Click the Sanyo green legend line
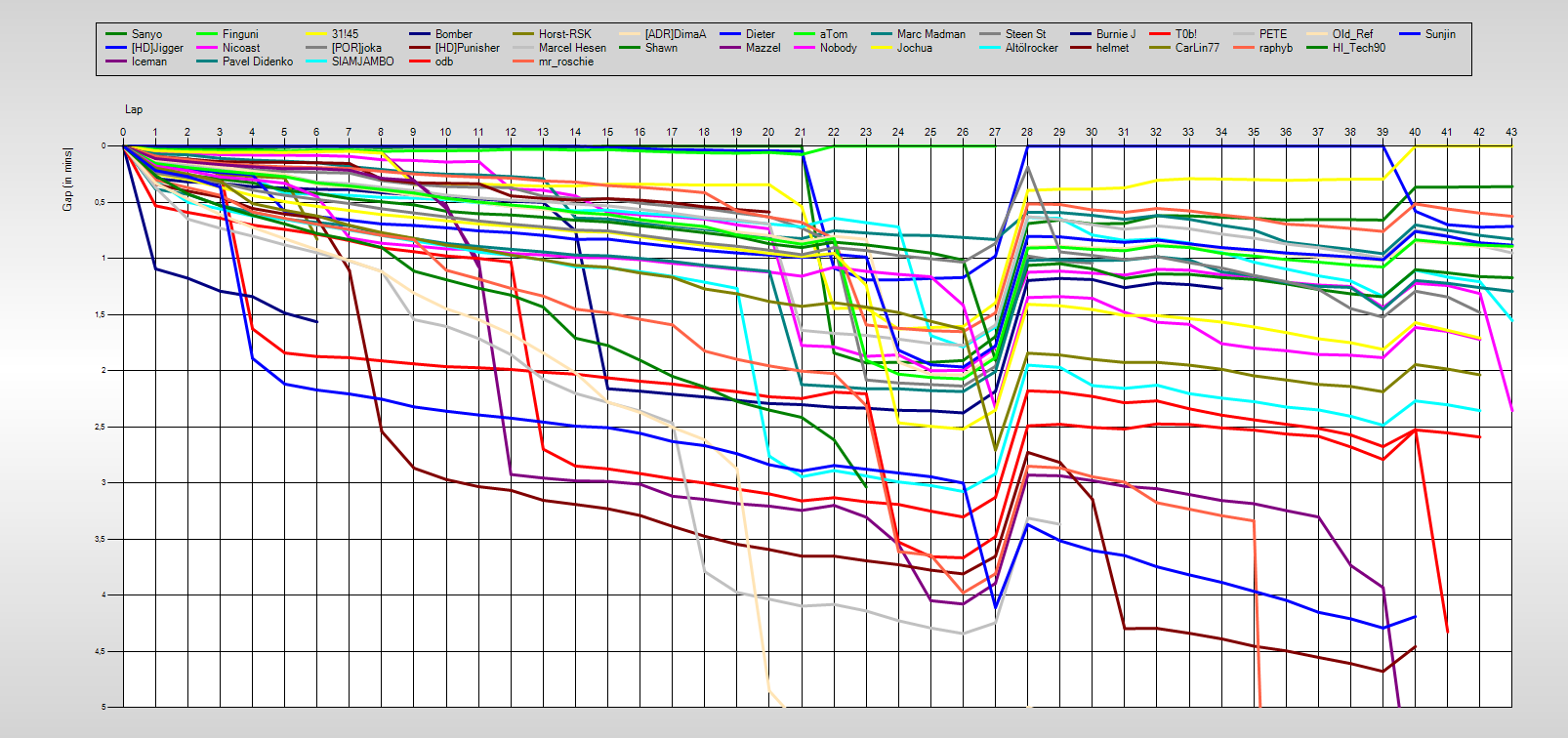This screenshot has height=738, width=1568. pyautogui.click(x=116, y=34)
